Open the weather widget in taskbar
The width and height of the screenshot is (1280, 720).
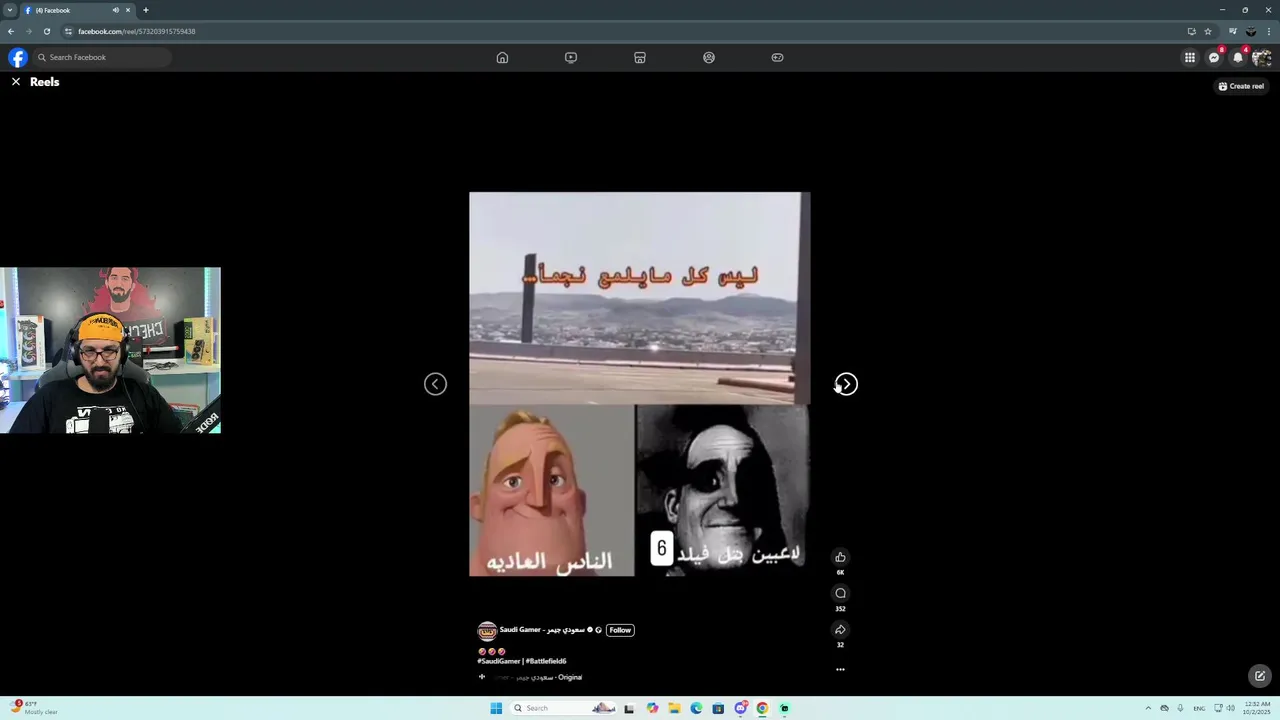pyautogui.click(x=36, y=708)
